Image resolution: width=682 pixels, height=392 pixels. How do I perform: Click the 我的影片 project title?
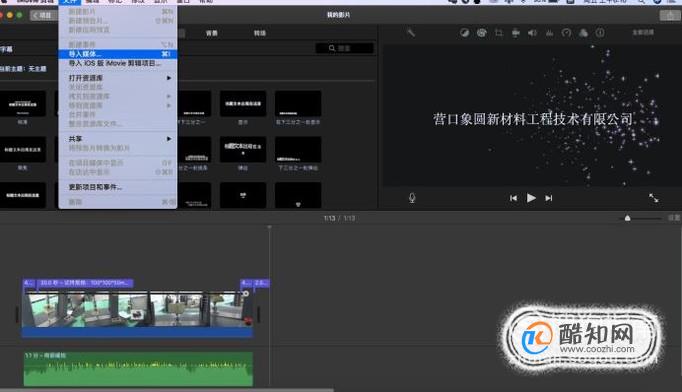click(x=338, y=15)
